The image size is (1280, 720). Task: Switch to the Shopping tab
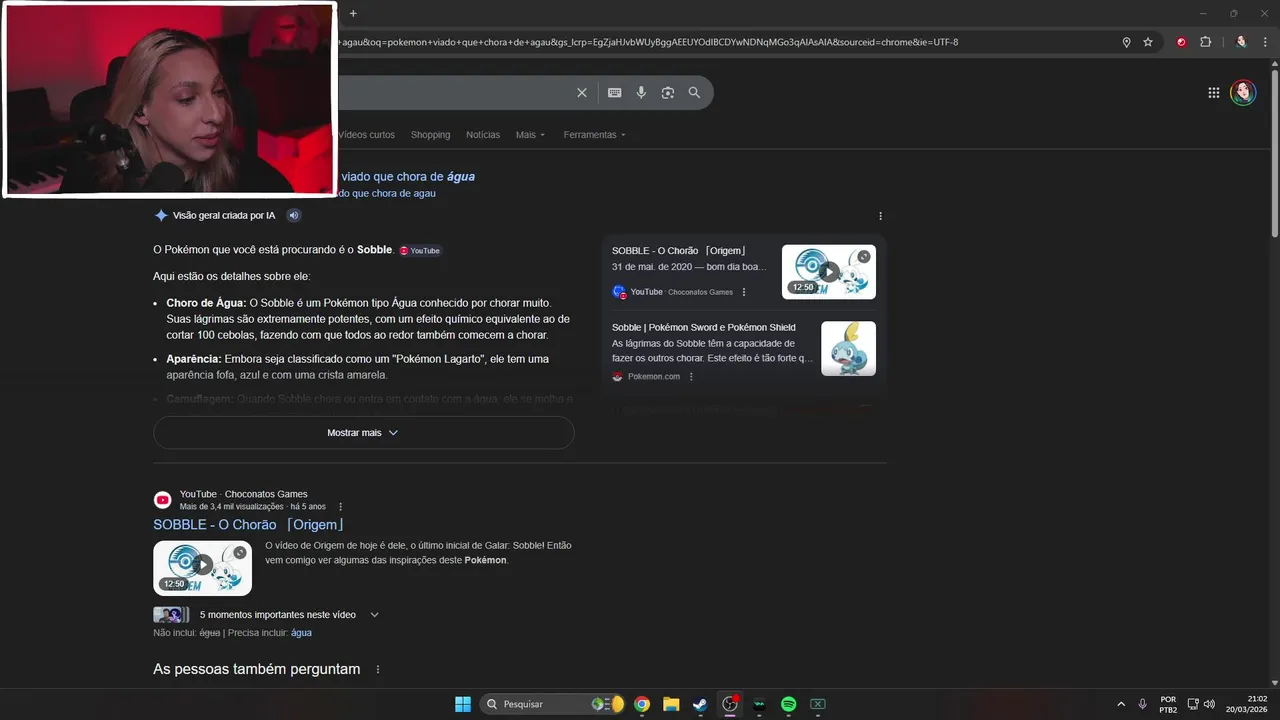[430, 135]
